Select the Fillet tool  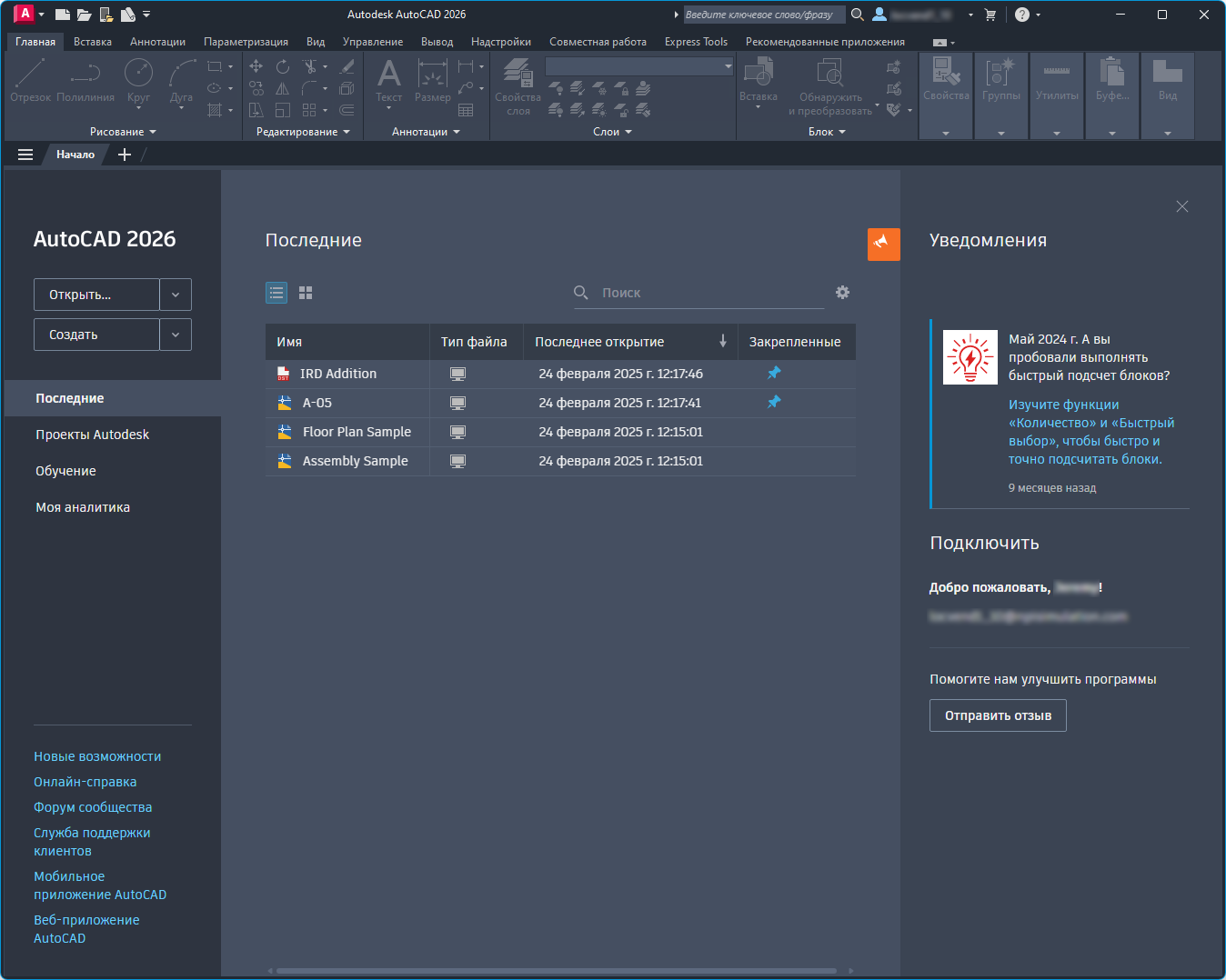coord(309,88)
